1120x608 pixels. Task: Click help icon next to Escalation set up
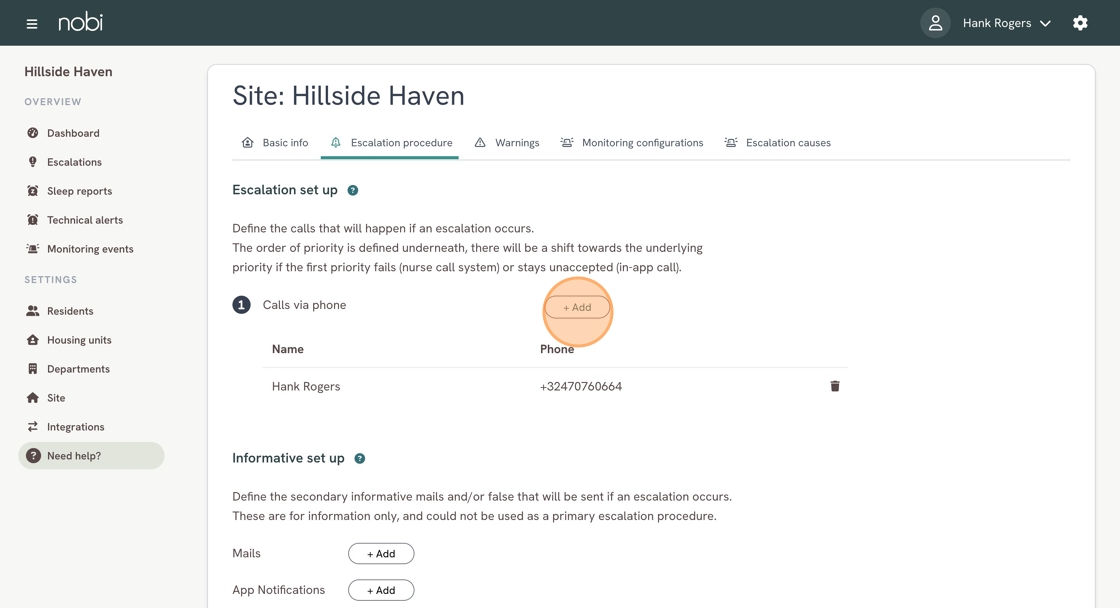(353, 190)
